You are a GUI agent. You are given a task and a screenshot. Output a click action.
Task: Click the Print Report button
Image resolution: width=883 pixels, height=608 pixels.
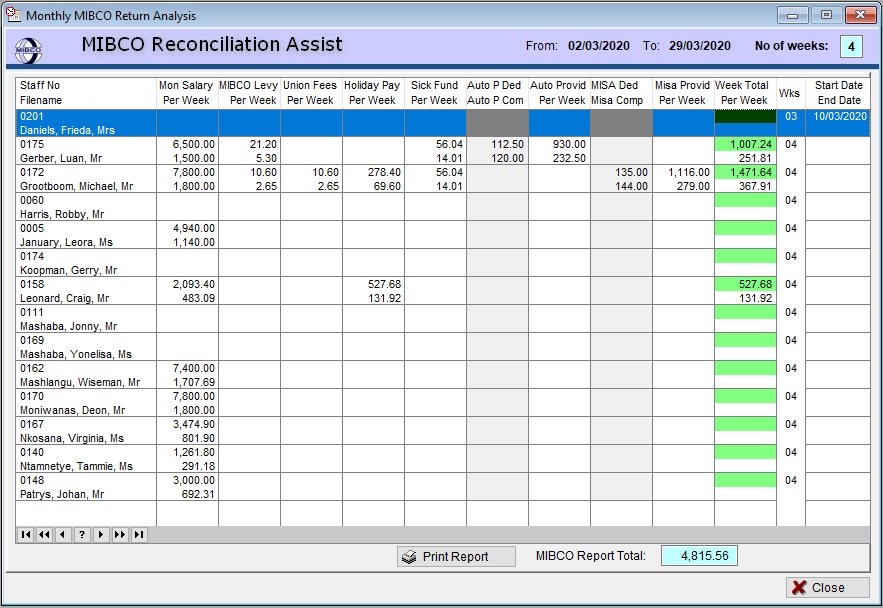[456, 556]
